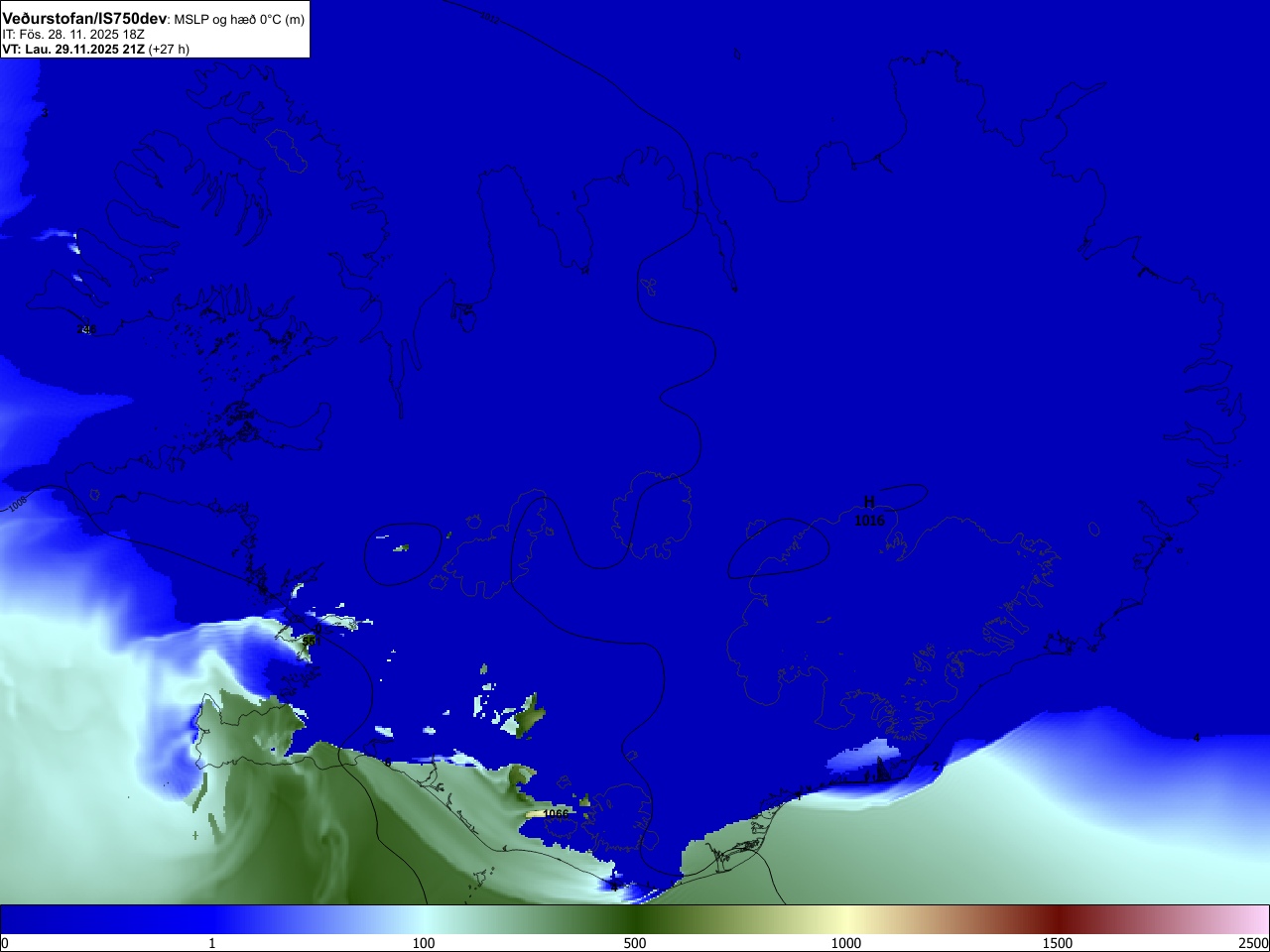Click the '1066' height label on map
1270x952 pixels.
coord(556,814)
